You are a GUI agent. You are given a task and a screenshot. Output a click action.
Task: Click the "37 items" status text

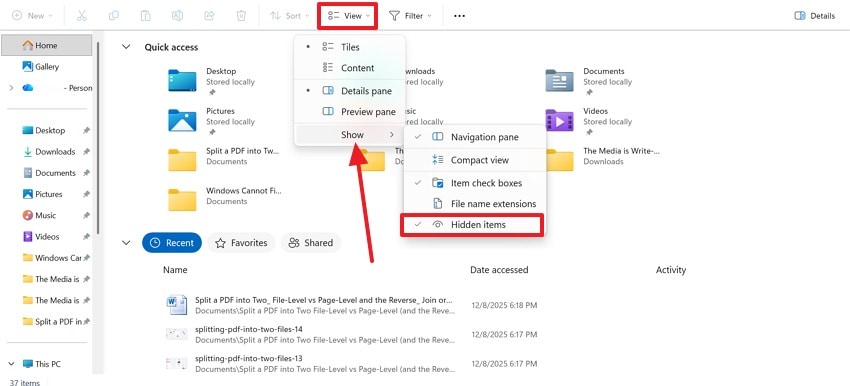point(25,382)
